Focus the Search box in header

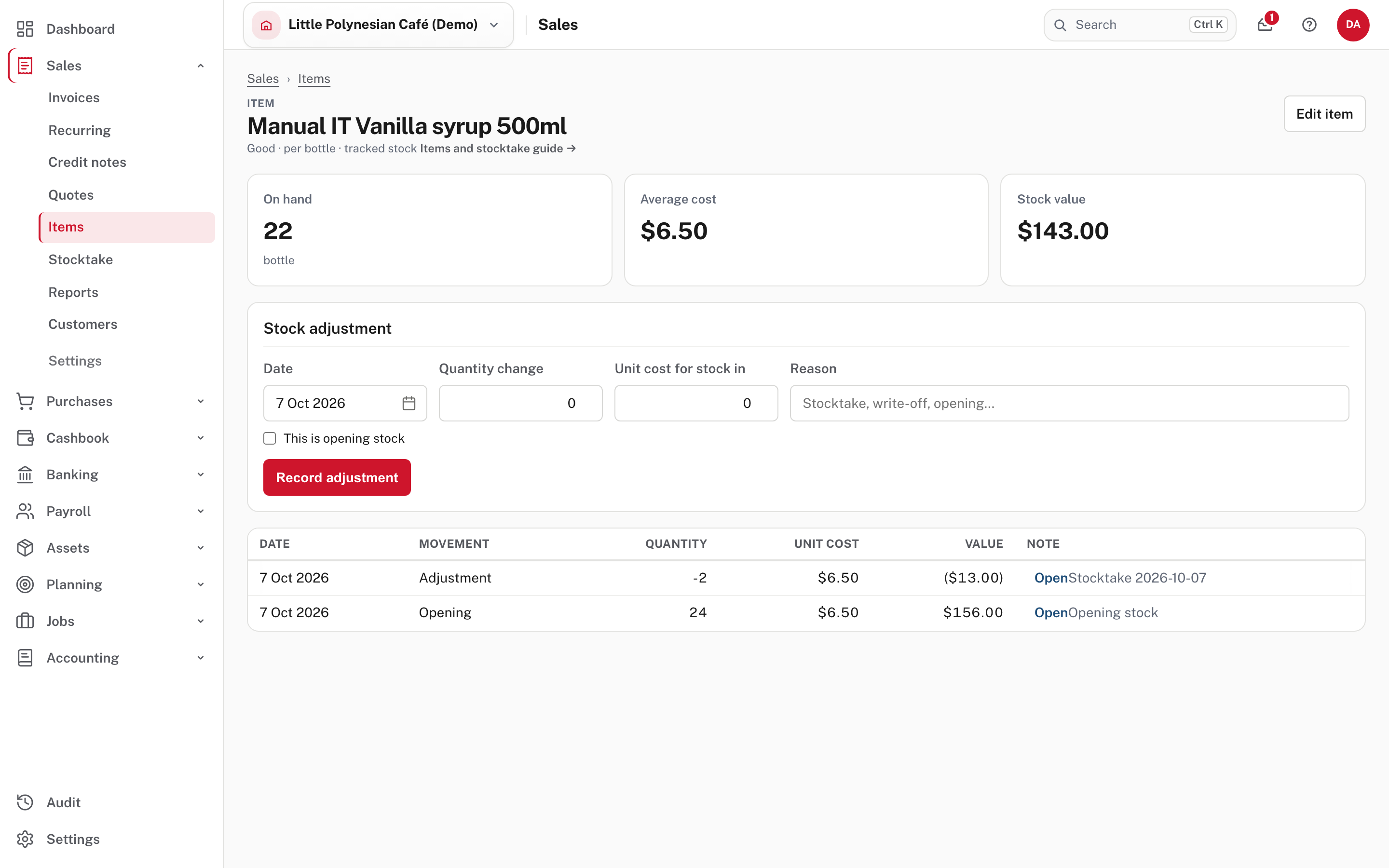click(1139, 25)
